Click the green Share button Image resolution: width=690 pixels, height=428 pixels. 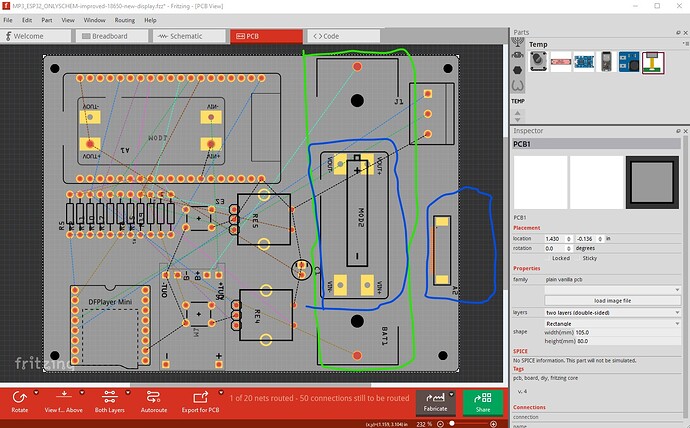coord(483,402)
